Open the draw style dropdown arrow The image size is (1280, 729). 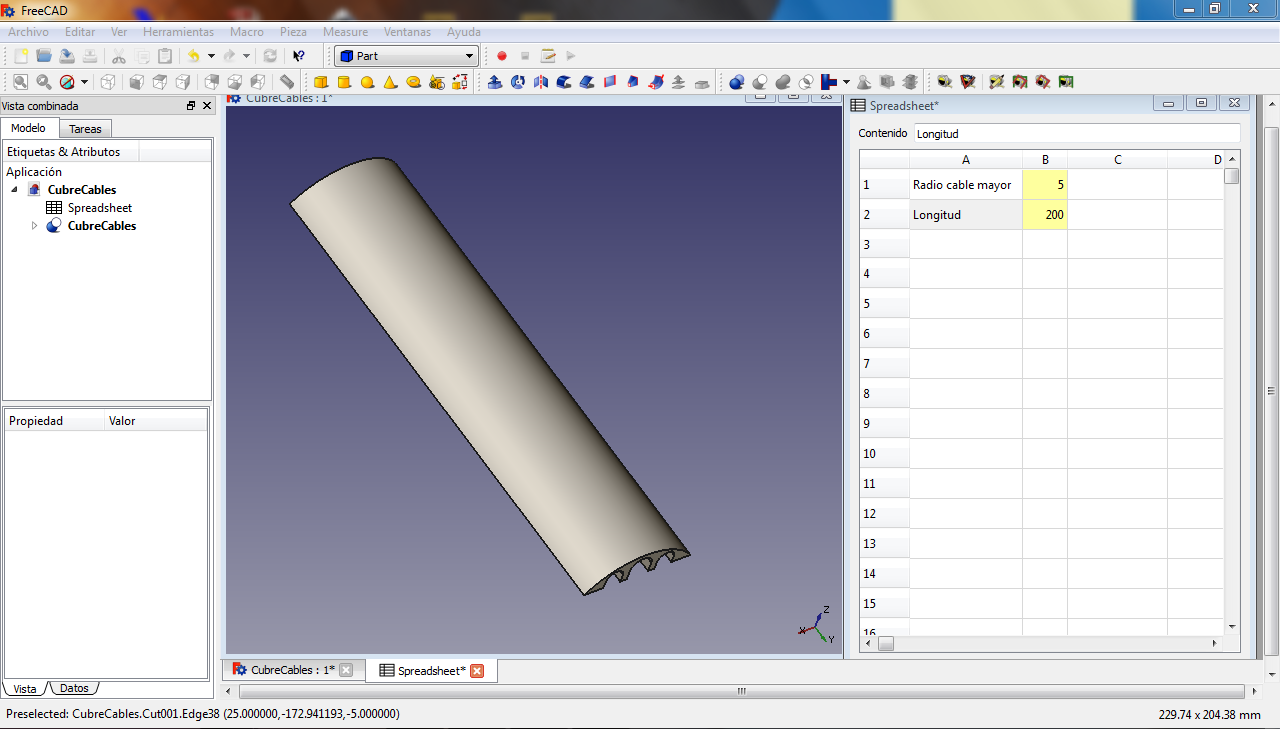click(x=84, y=82)
